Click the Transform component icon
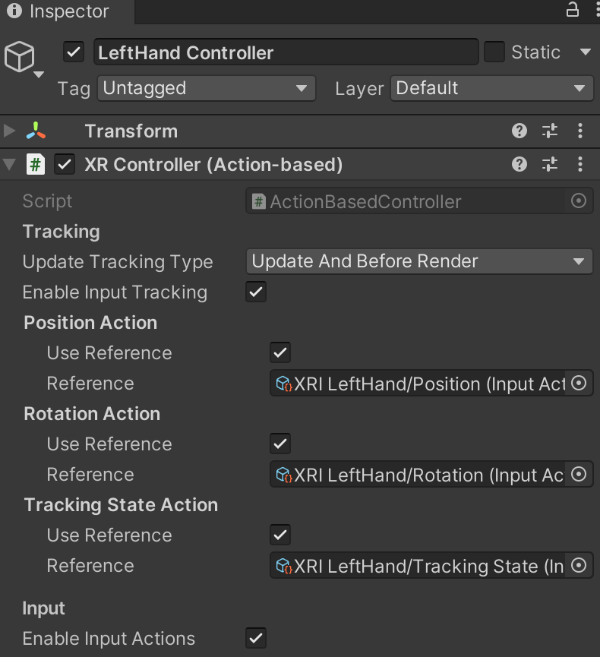The width and height of the screenshot is (600, 657). [x=36, y=131]
